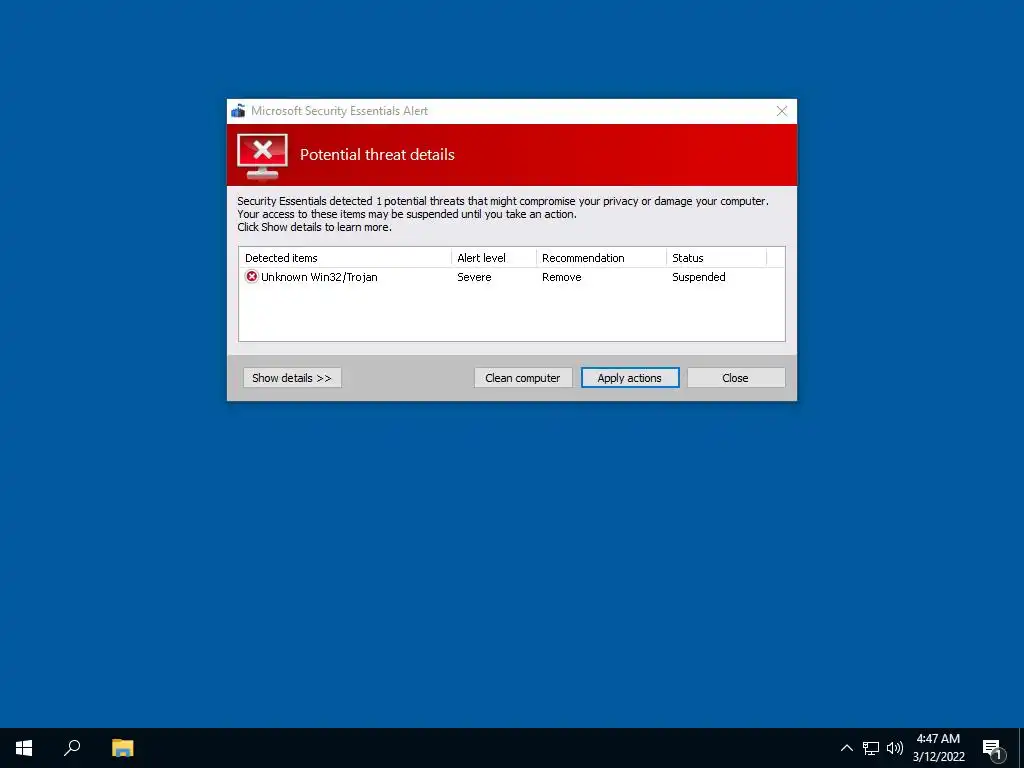The width and height of the screenshot is (1024, 768).
Task: Open the volume speaker tray icon
Action: click(x=895, y=748)
